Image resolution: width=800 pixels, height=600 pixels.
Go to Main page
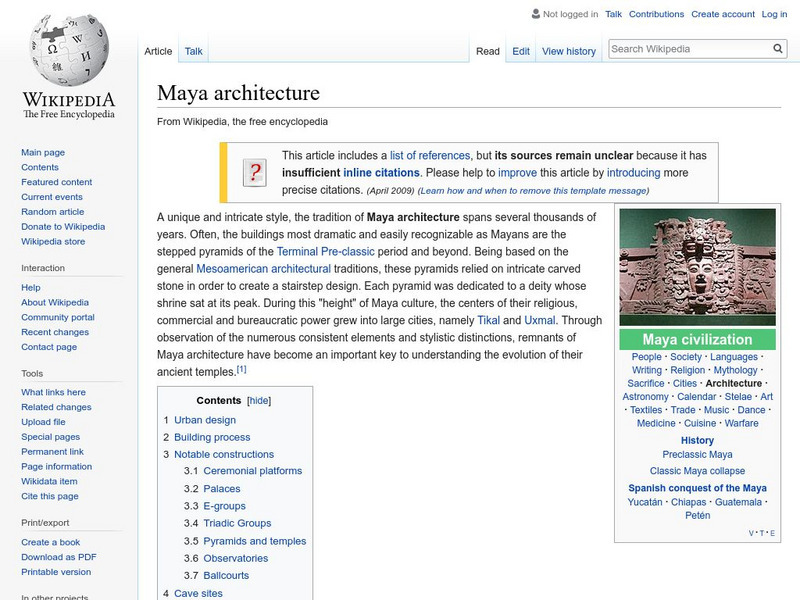(43, 152)
